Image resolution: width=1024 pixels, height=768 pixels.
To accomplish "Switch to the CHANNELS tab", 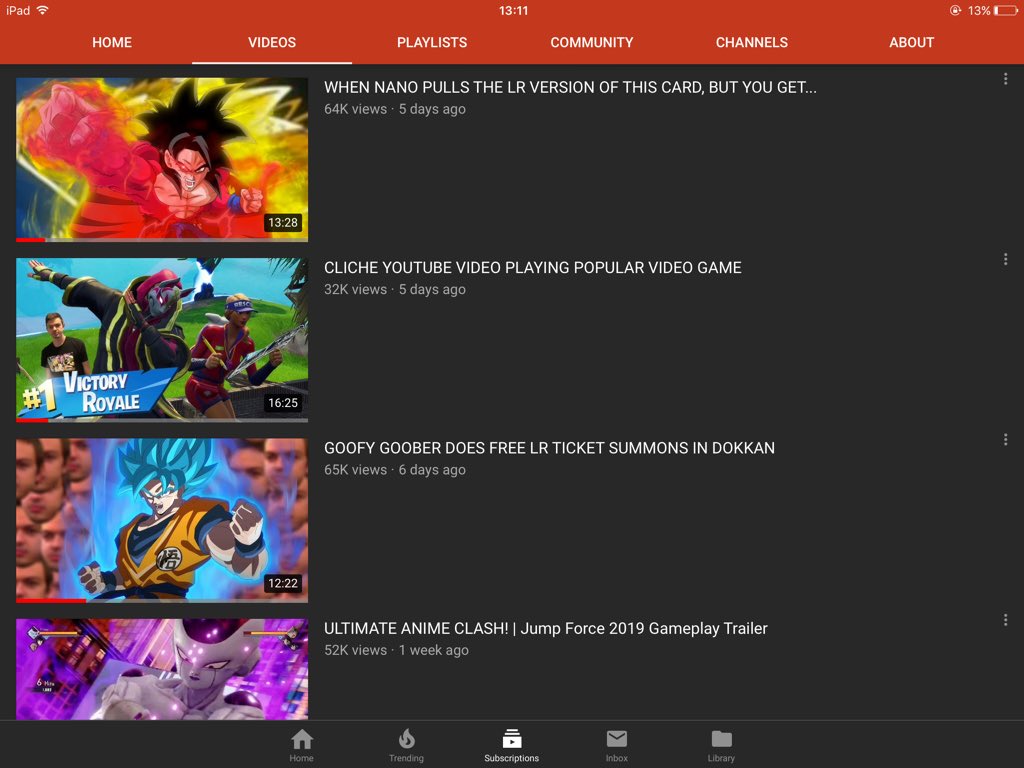I will [752, 42].
